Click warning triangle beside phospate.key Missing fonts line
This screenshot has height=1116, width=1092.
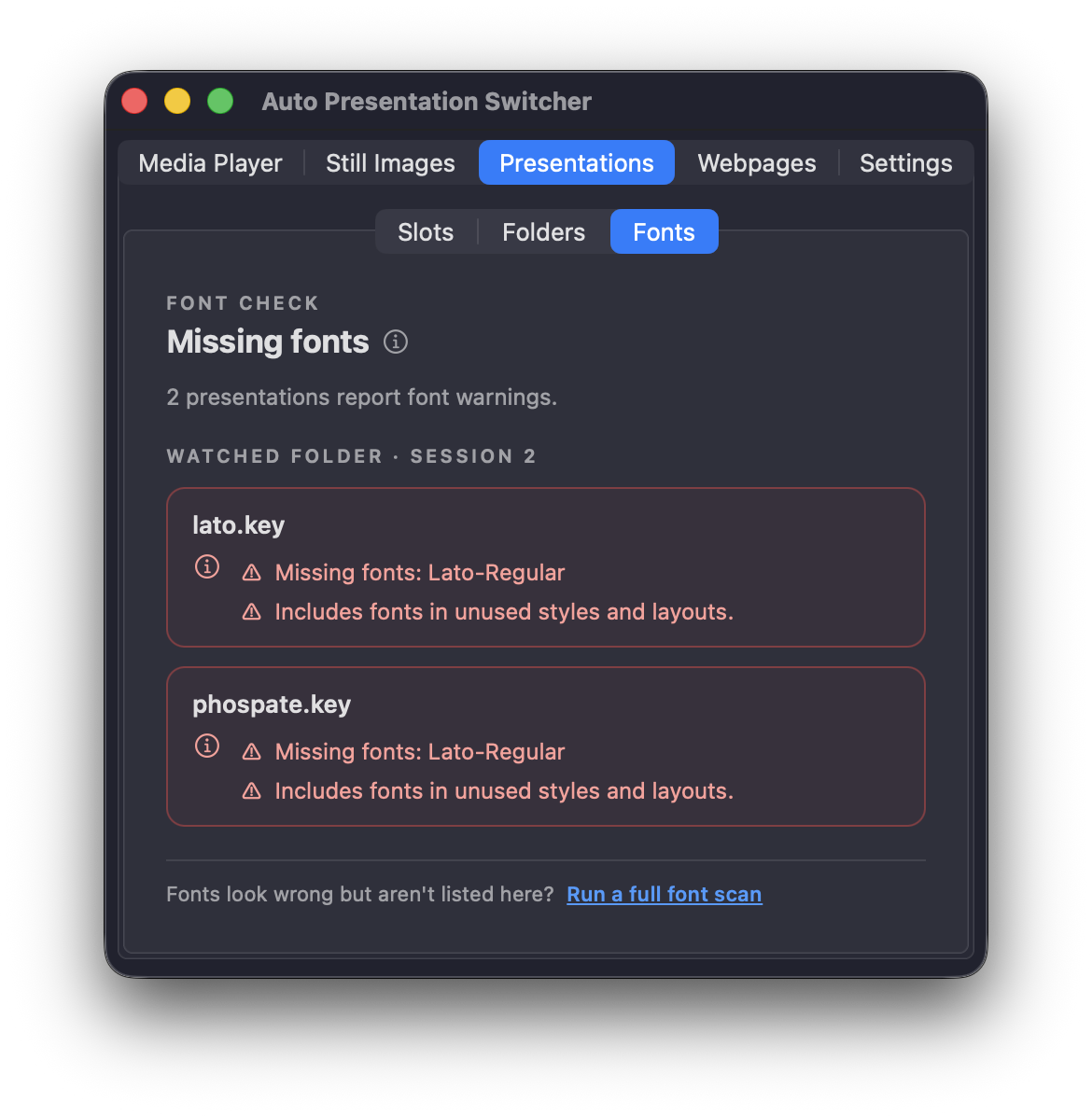tap(251, 752)
